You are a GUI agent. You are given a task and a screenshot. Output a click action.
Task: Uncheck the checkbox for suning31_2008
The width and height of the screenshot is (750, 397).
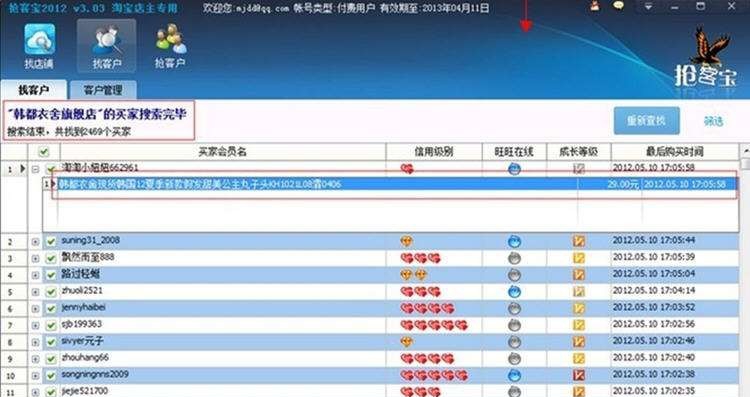point(51,242)
